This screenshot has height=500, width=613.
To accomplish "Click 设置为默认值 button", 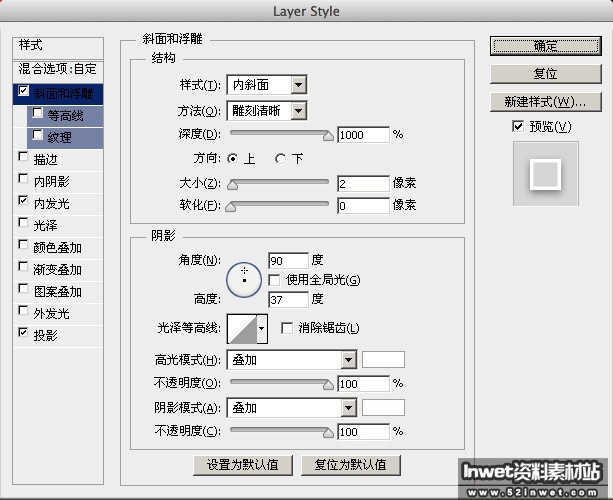I will point(243,465).
